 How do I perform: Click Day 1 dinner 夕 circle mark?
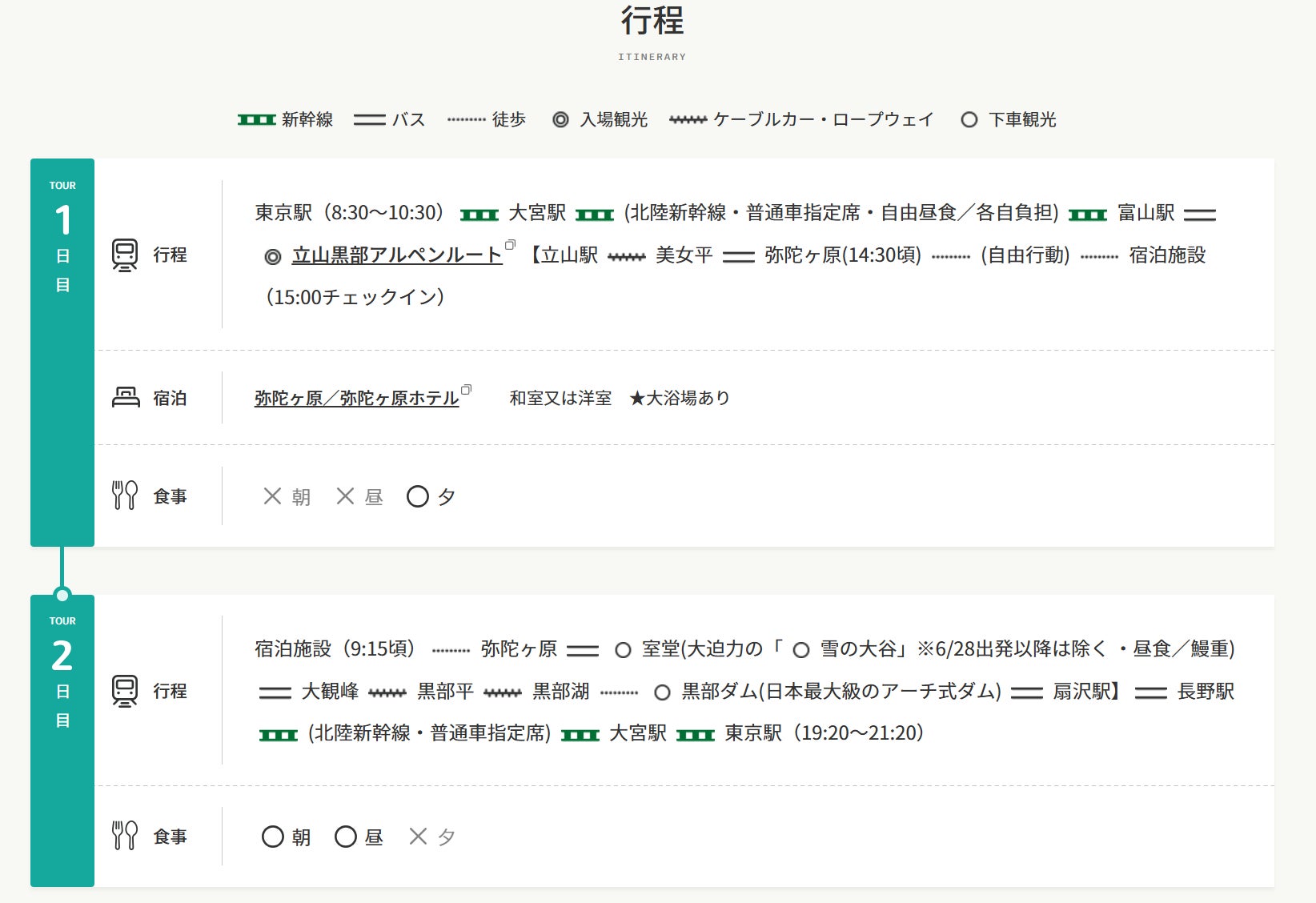418,497
